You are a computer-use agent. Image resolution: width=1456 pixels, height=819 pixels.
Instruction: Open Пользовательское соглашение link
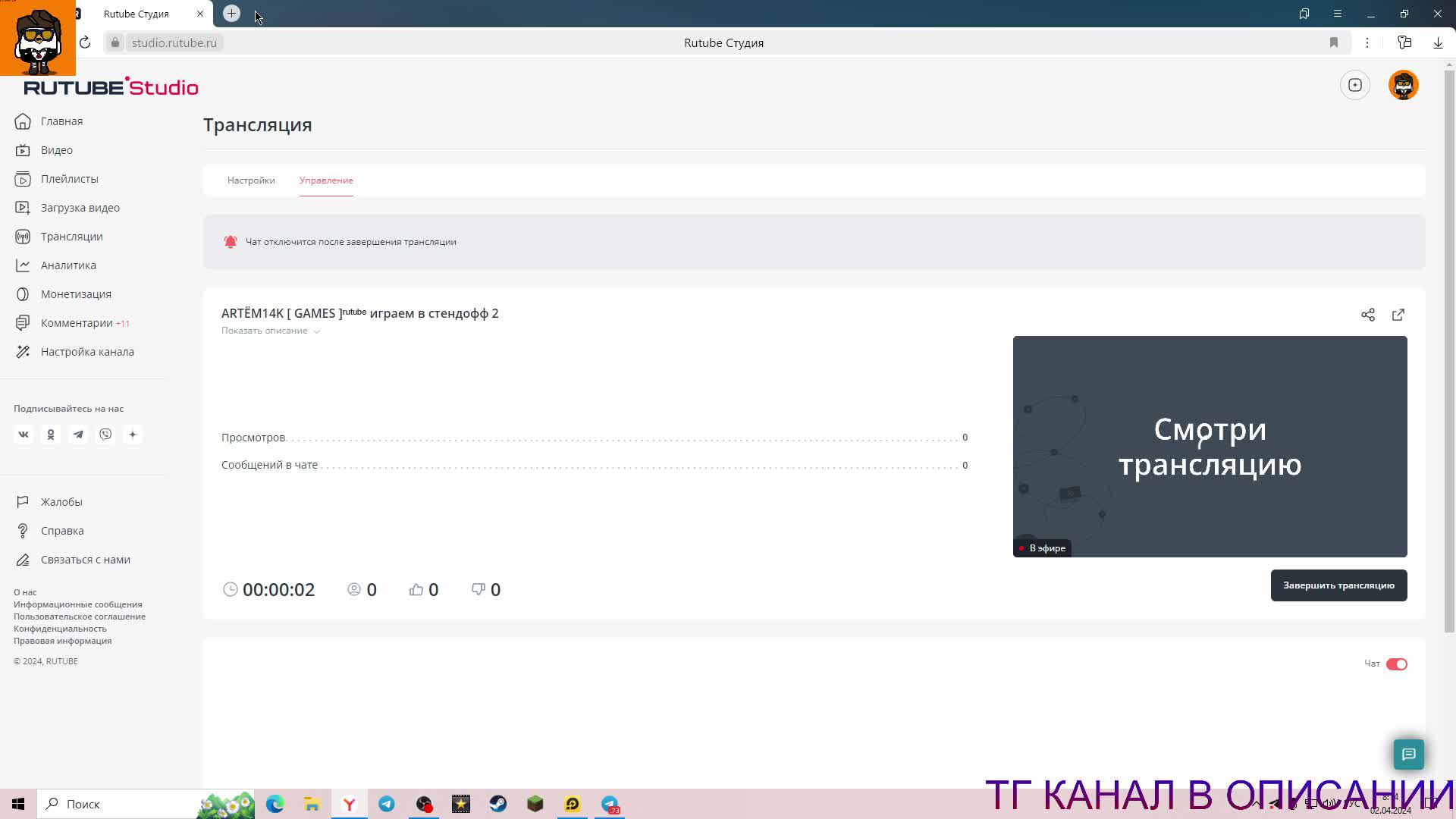pyautogui.click(x=80, y=617)
